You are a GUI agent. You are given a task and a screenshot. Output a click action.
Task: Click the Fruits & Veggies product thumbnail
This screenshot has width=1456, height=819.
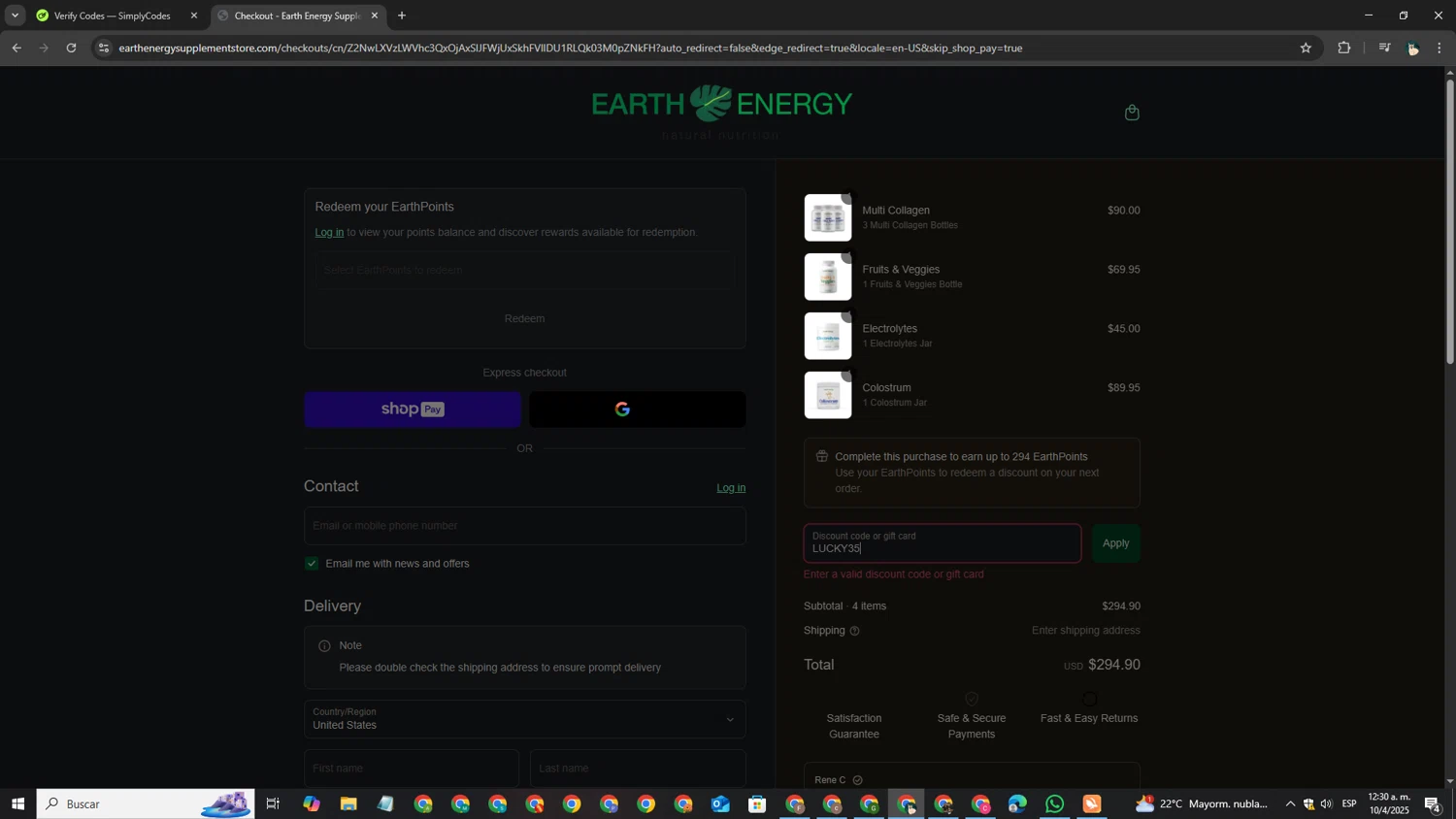pos(828,277)
